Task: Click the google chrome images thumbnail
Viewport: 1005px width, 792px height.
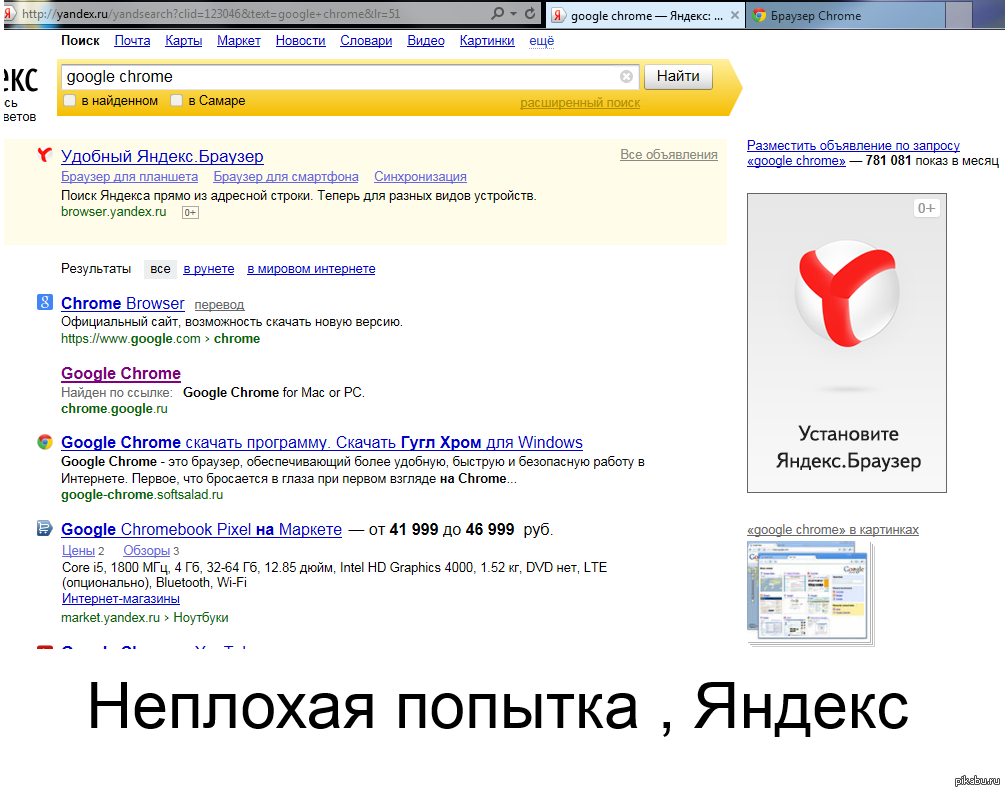Action: (811, 593)
